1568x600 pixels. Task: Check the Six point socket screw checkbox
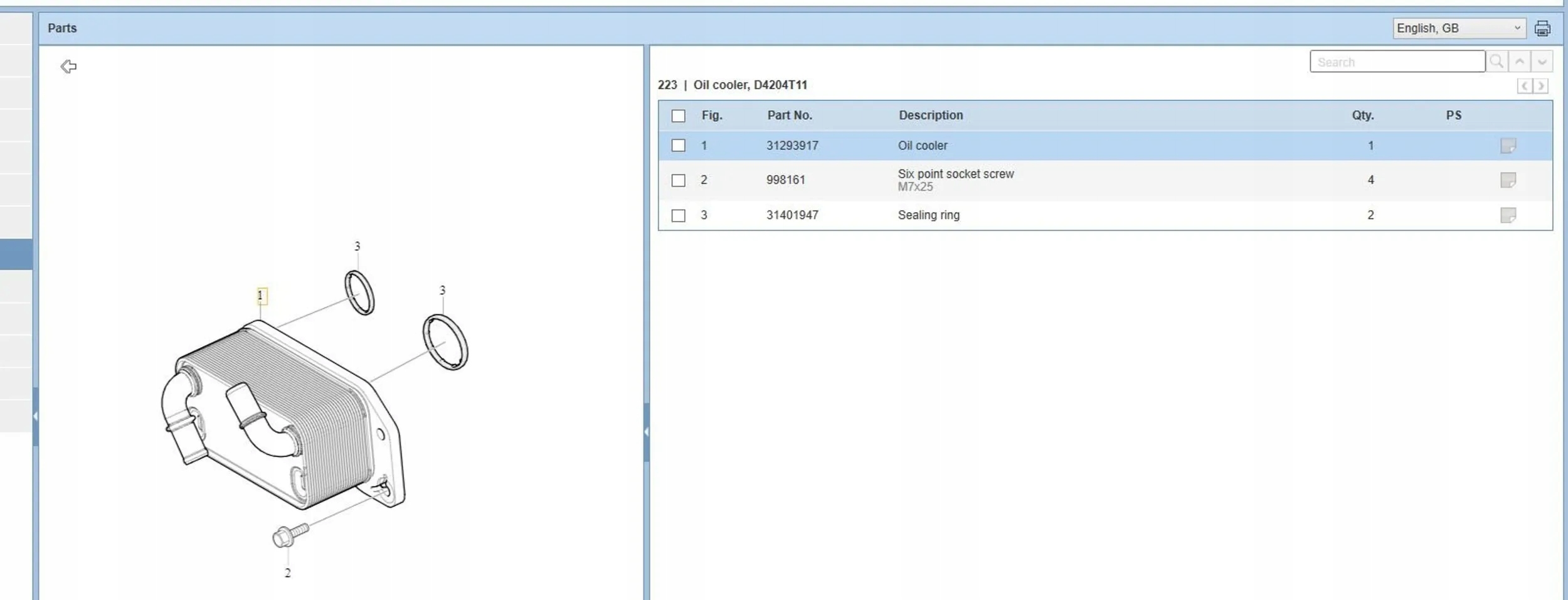[678, 181]
